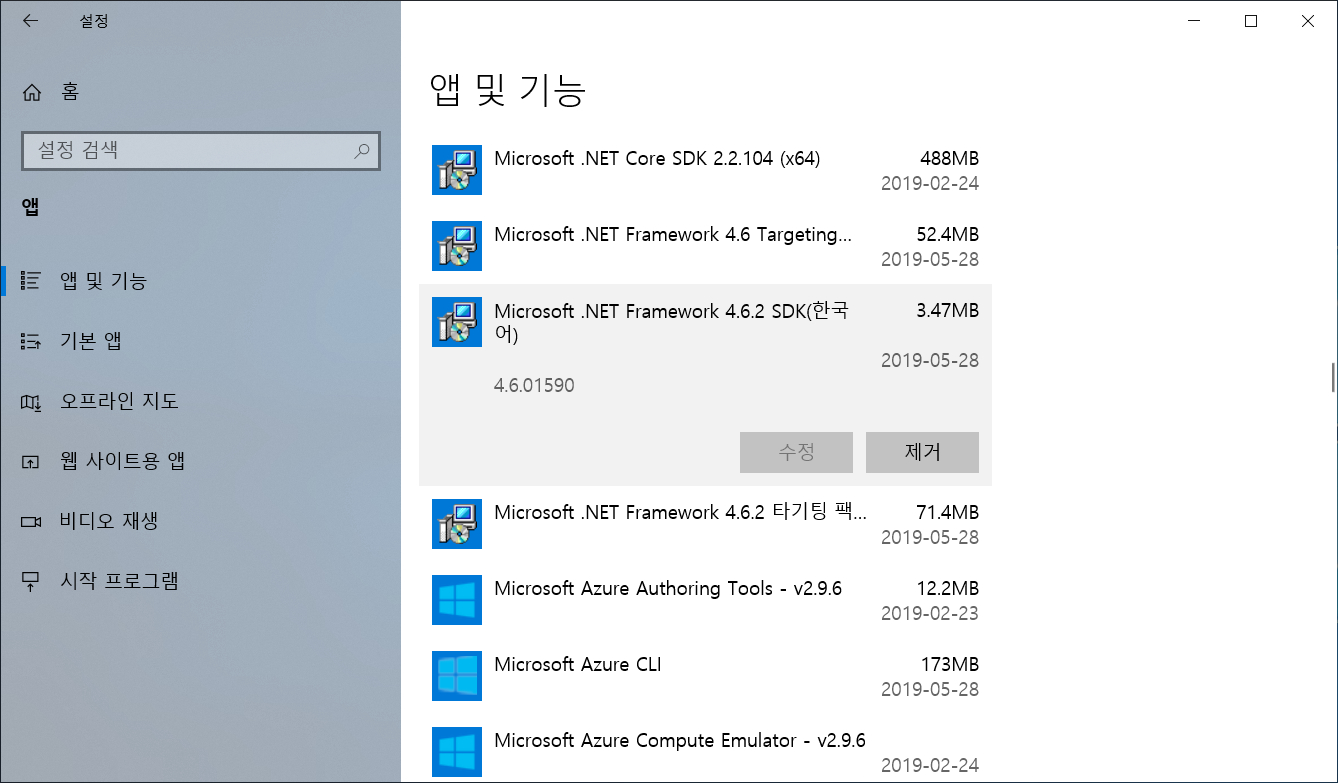Click the disabled 수정 button
1338x783 pixels.
coord(796,452)
